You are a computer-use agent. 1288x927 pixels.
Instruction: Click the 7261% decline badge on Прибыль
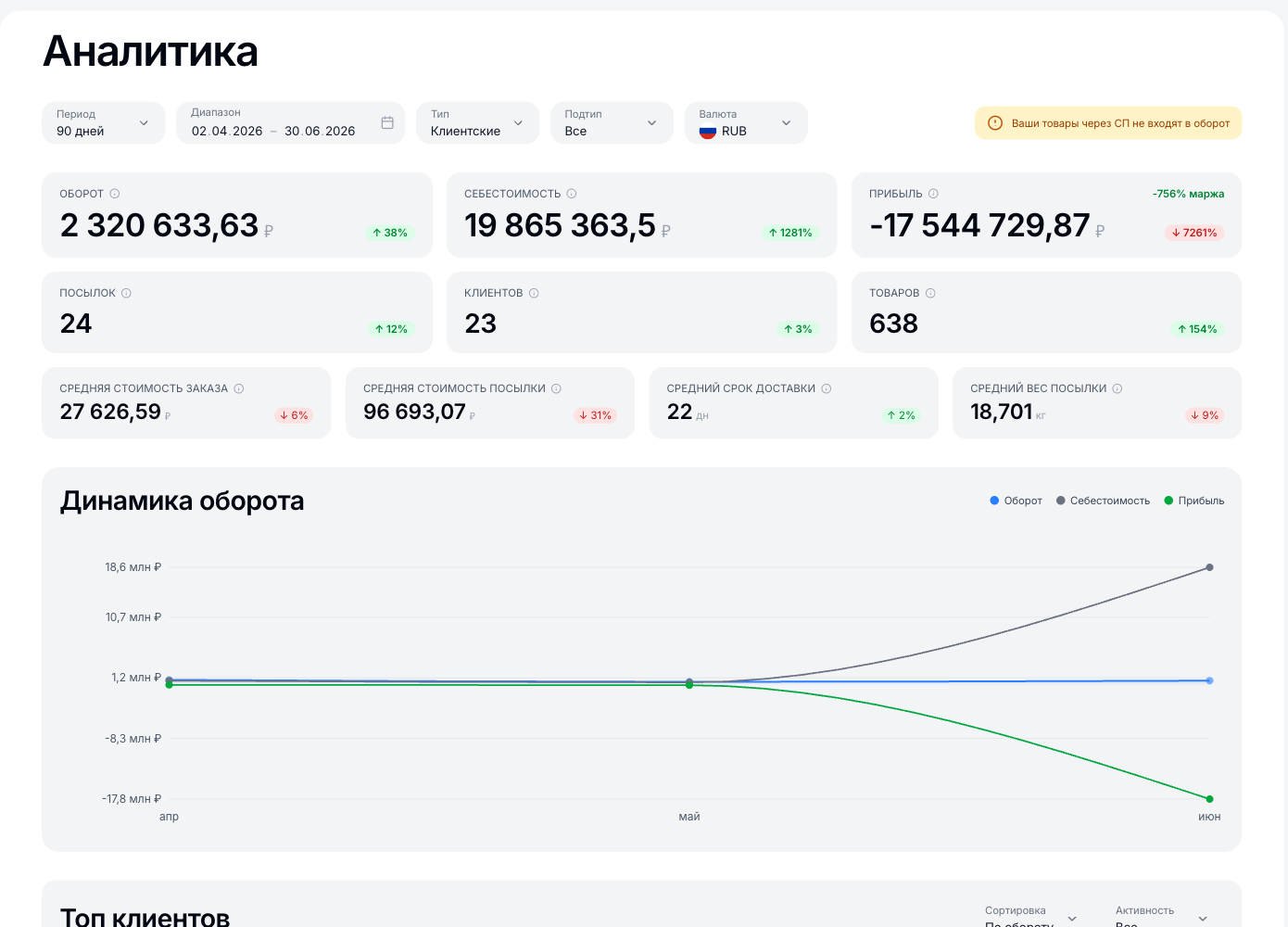[x=1194, y=233]
